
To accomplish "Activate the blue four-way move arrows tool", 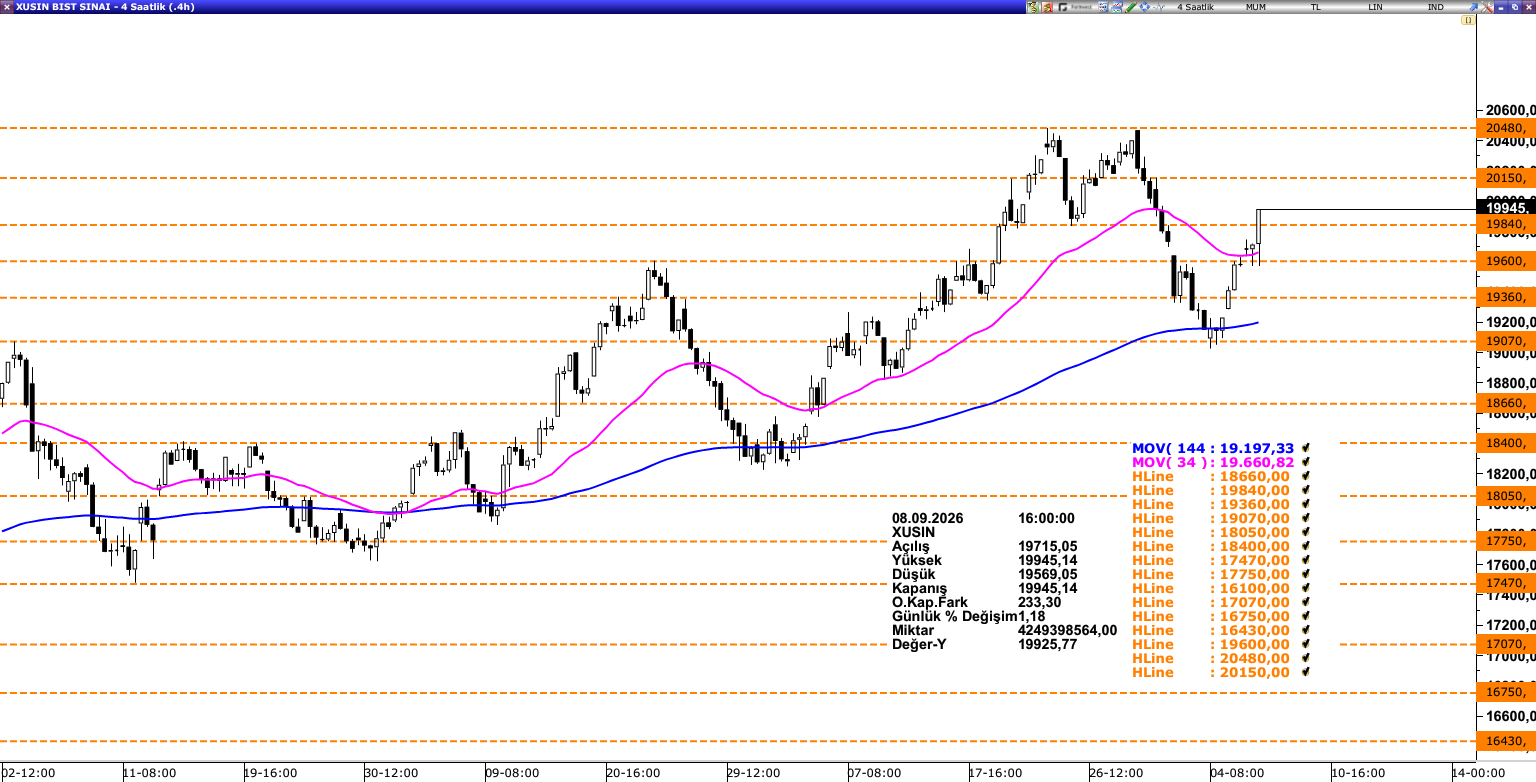I will (x=1144, y=7).
